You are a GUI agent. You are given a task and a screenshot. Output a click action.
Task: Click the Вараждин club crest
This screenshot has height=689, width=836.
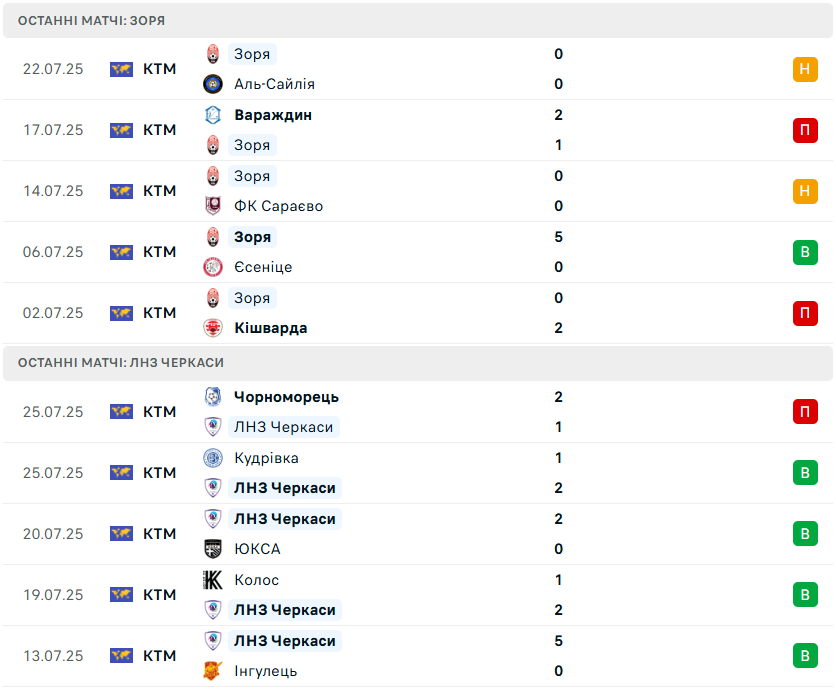[212, 115]
